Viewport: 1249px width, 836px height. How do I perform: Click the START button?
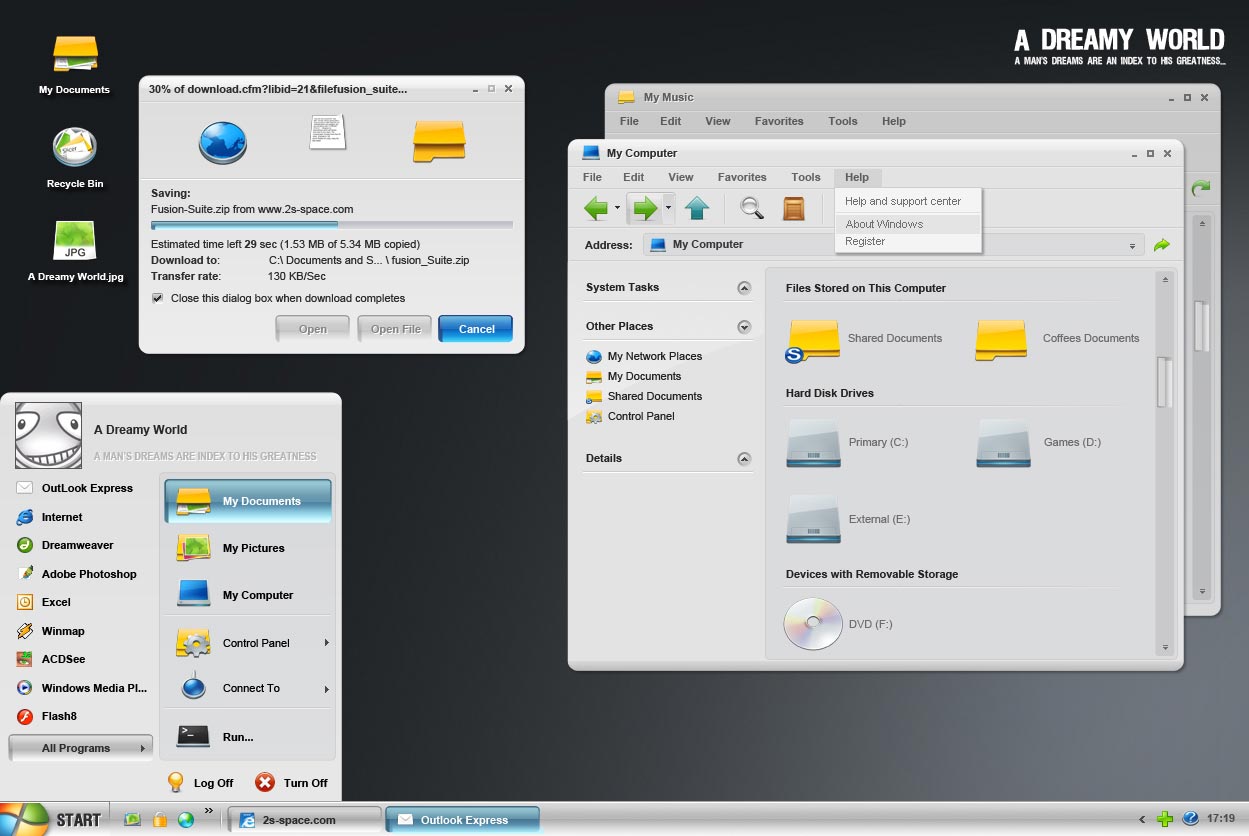tap(52, 819)
